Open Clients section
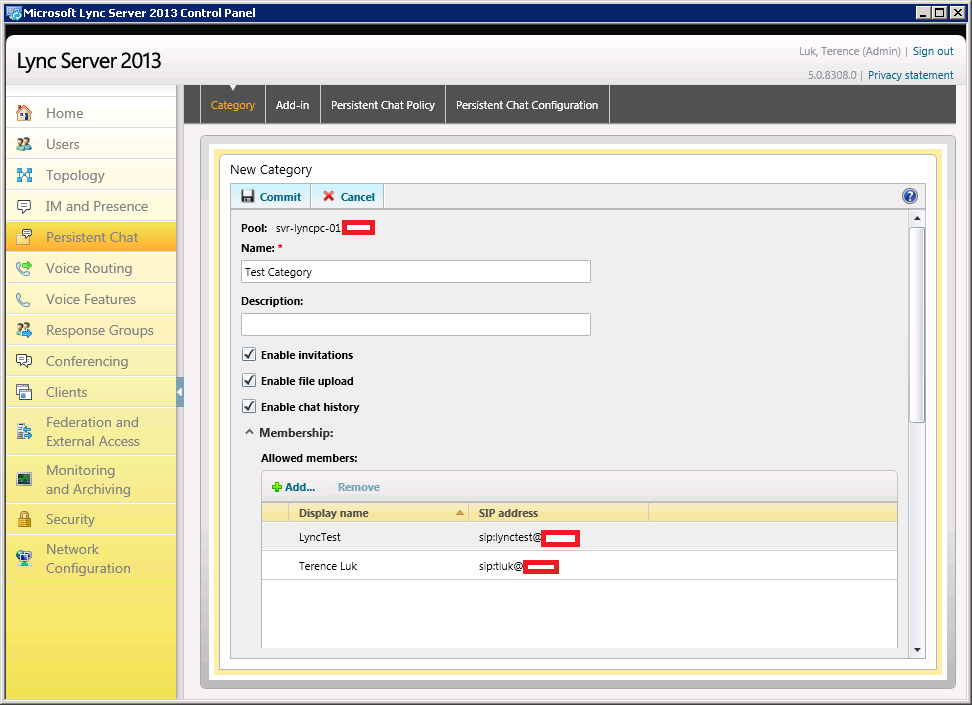The image size is (972, 705). (x=91, y=392)
